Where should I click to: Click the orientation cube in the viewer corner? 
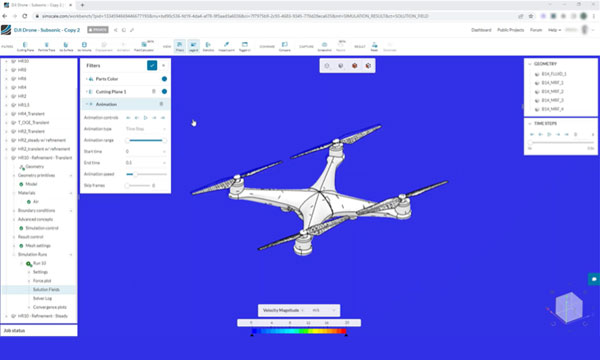[x=569, y=307]
